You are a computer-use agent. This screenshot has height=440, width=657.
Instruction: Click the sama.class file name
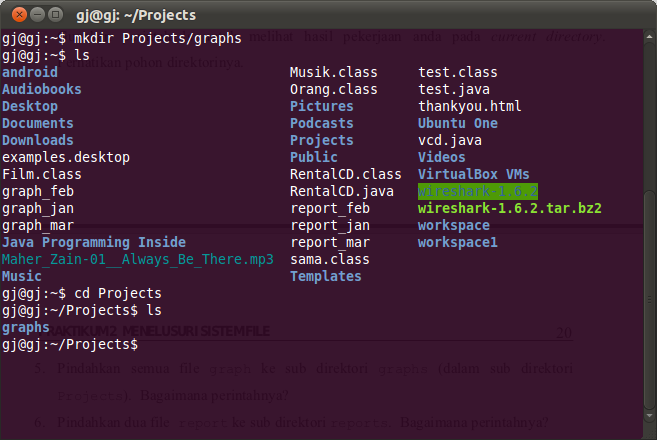click(x=330, y=259)
